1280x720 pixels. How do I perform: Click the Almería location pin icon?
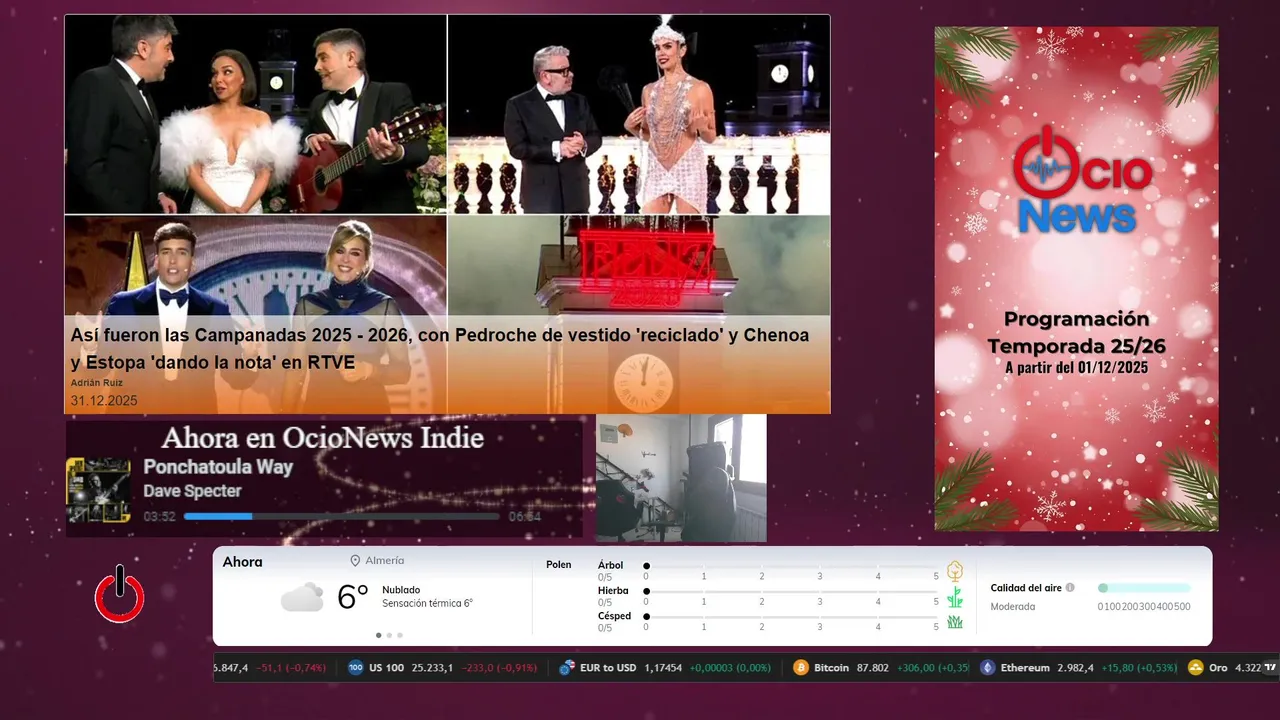355,561
